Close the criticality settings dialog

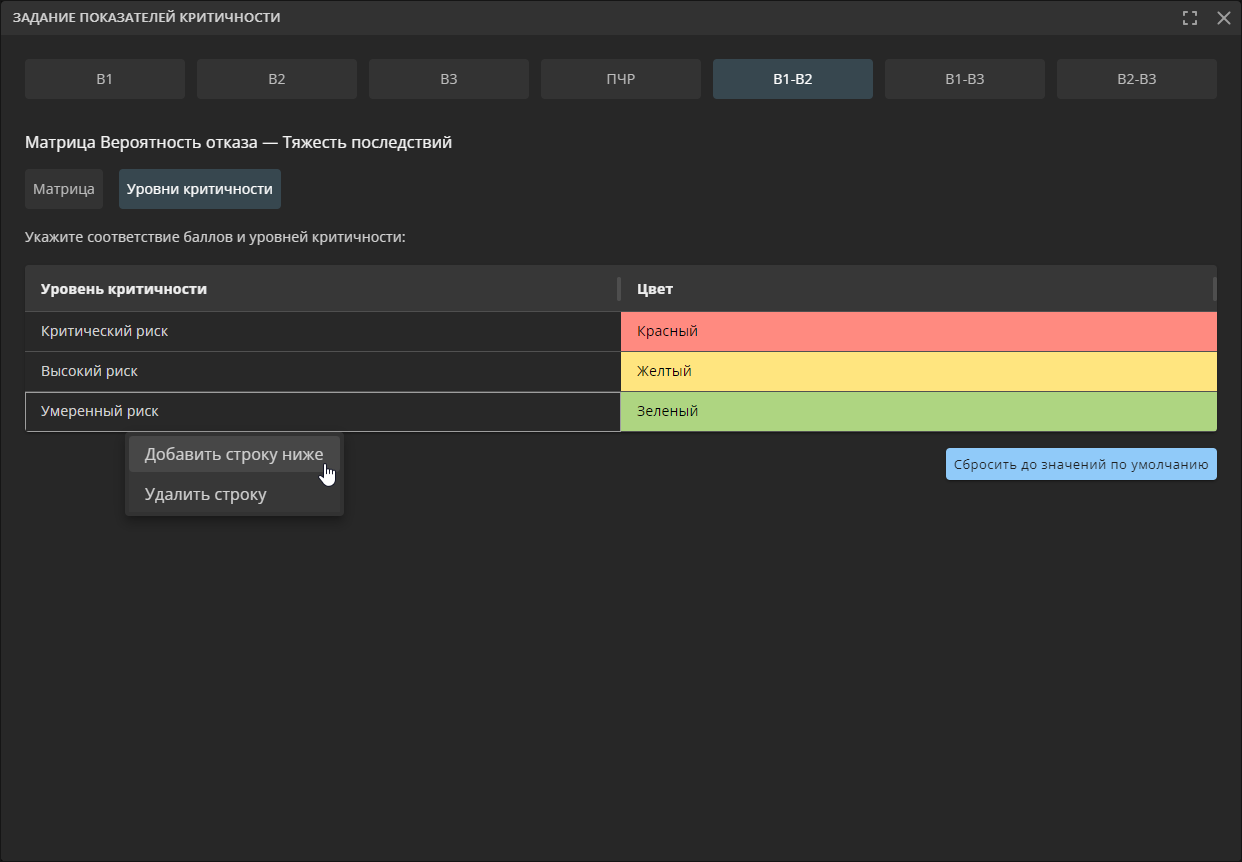click(x=1223, y=18)
